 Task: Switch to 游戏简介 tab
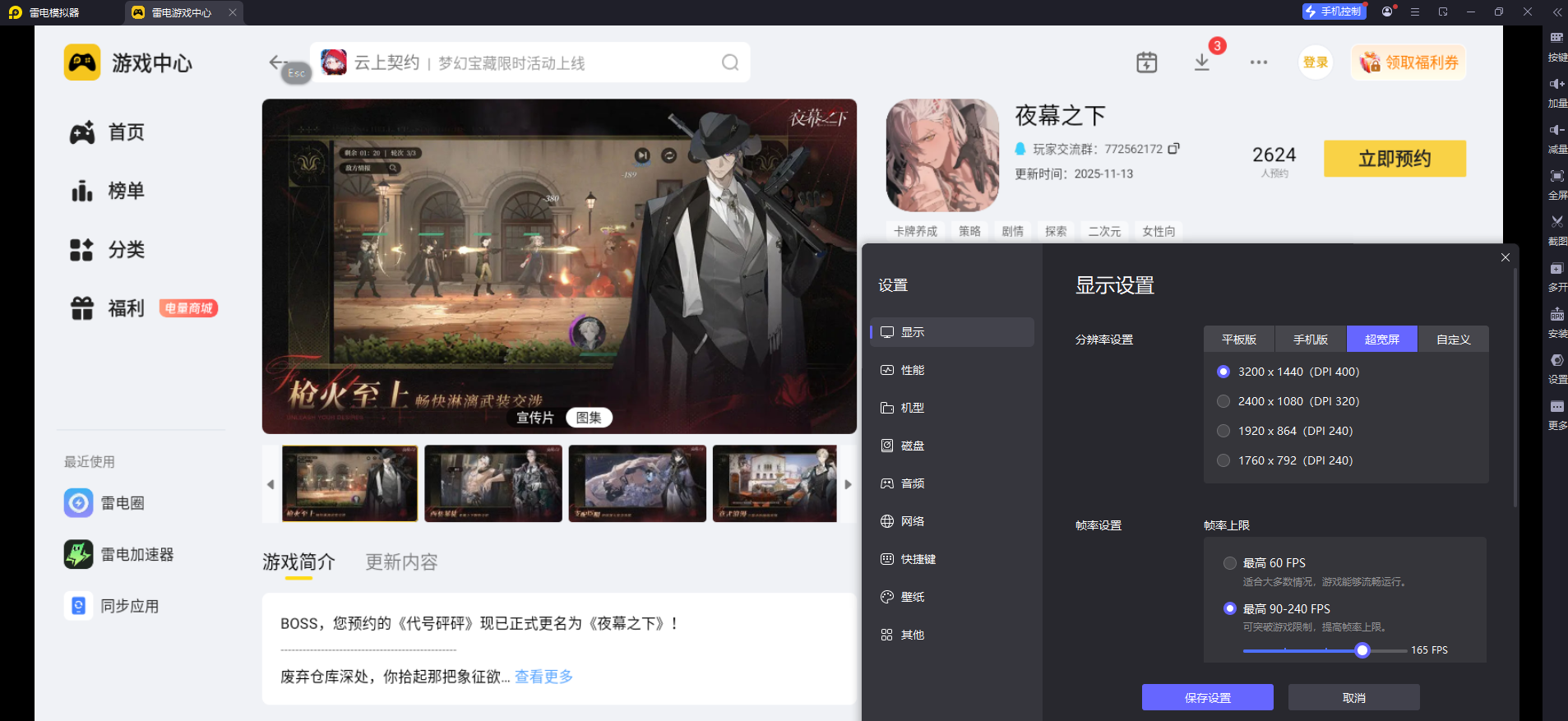pos(298,562)
